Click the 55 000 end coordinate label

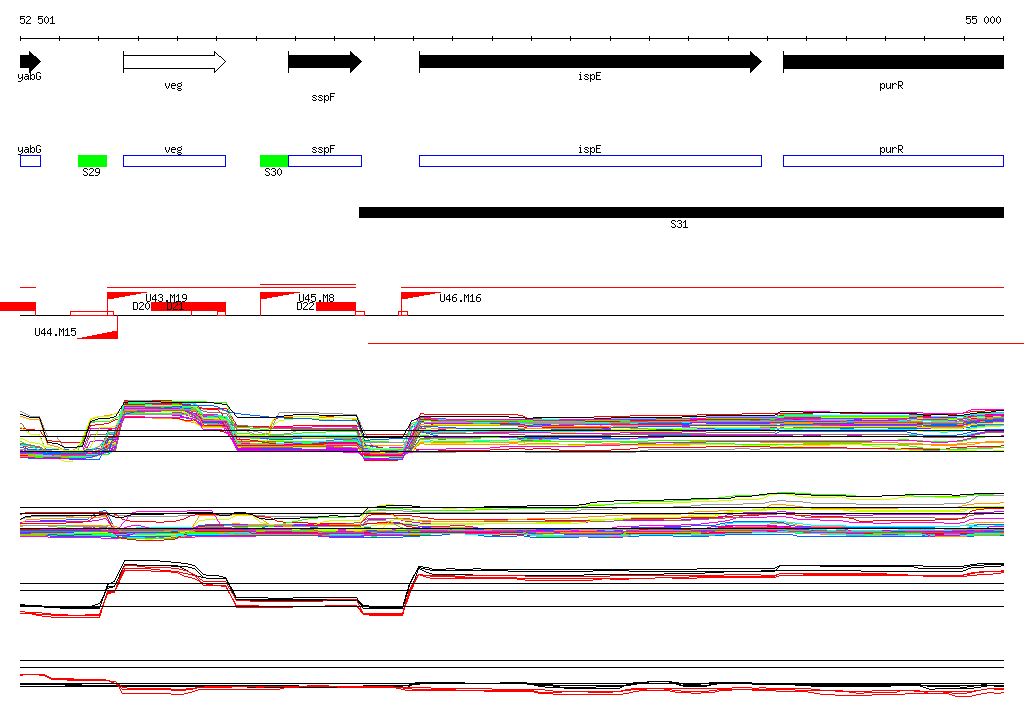[983, 20]
